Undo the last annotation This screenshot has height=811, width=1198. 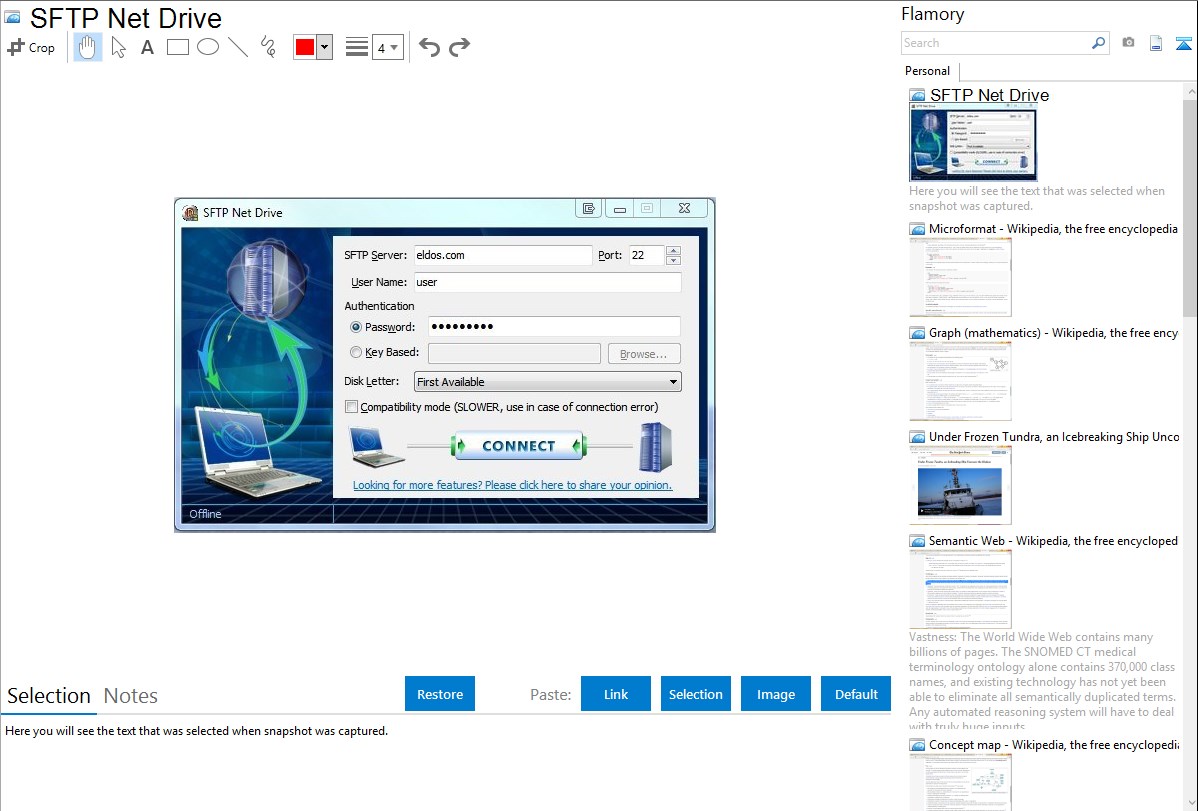tap(429, 47)
